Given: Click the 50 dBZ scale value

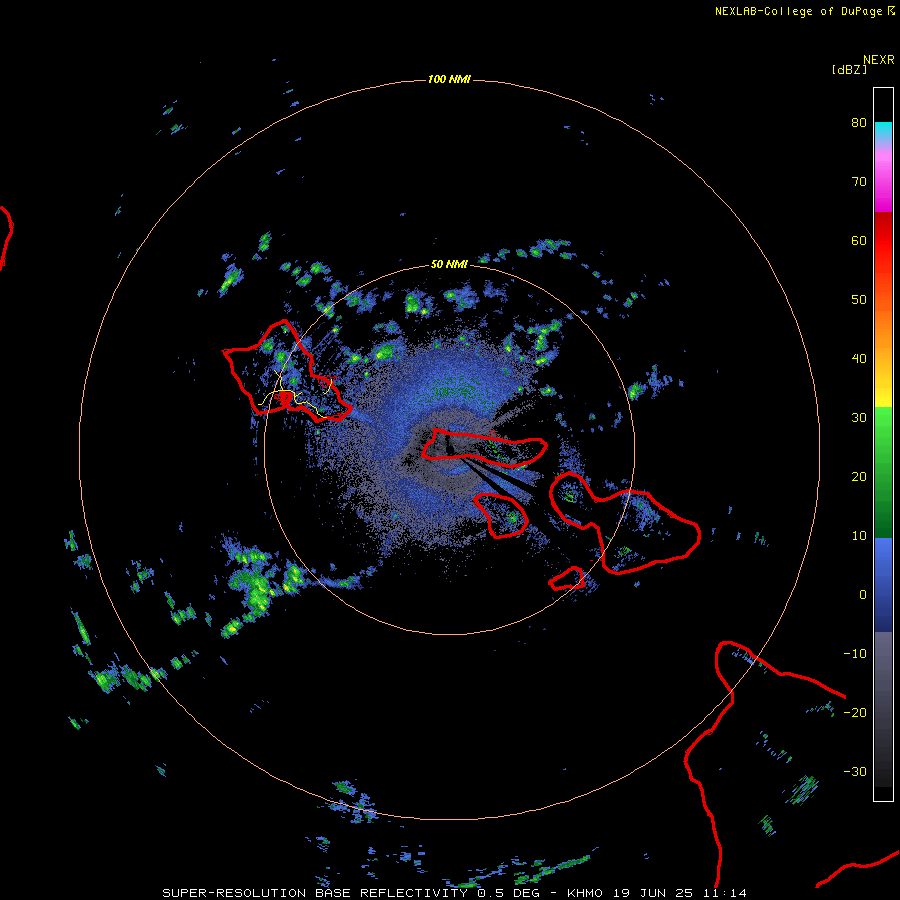Looking at the screenshot, I should click(x=859, y=300).
